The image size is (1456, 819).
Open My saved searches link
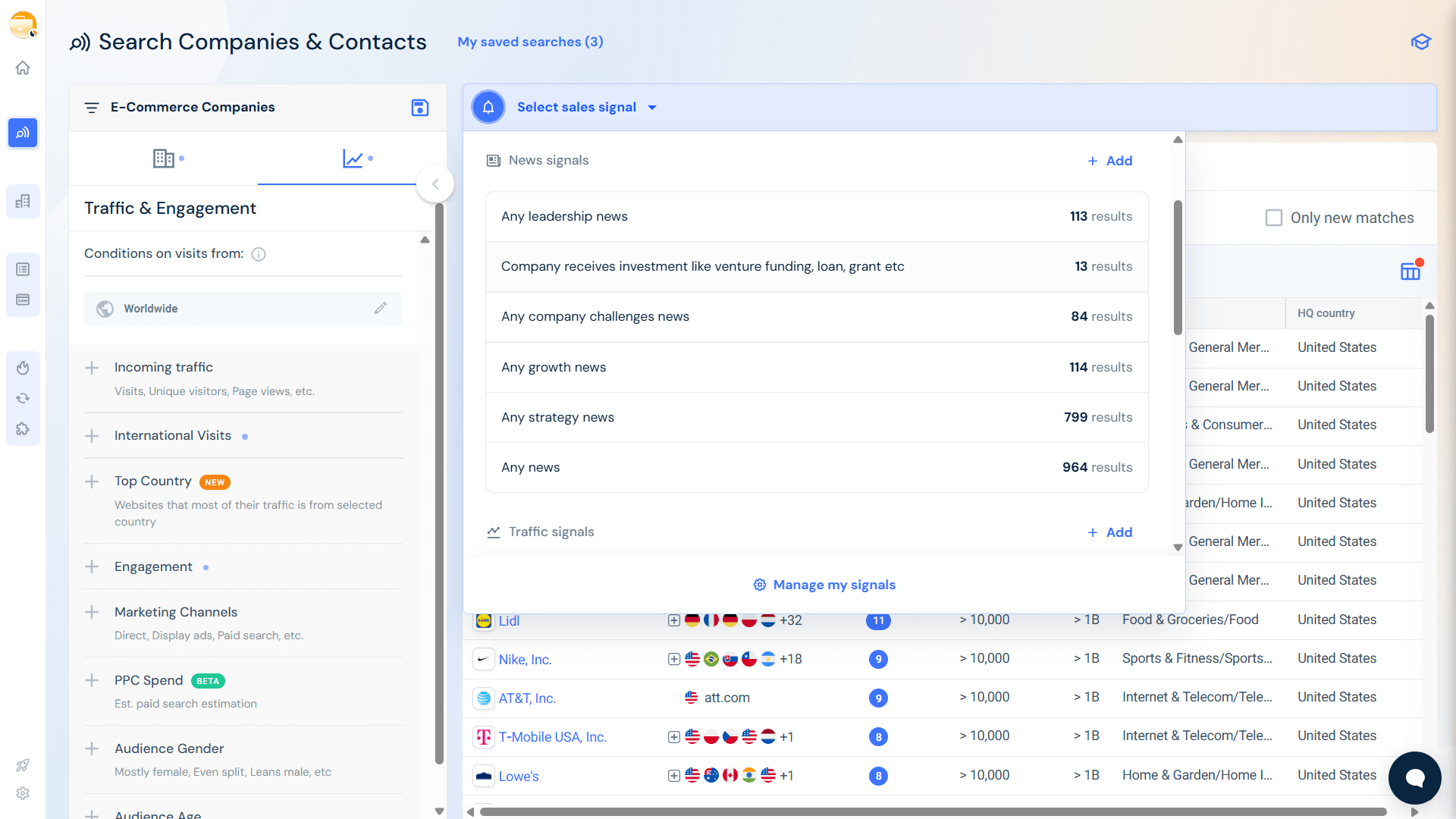(530, 42)
